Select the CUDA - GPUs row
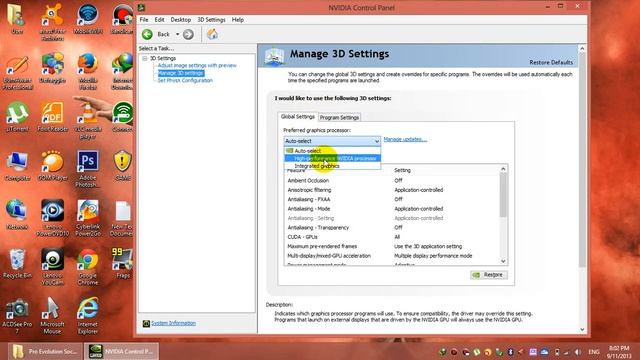 click(x=392, y=237)
